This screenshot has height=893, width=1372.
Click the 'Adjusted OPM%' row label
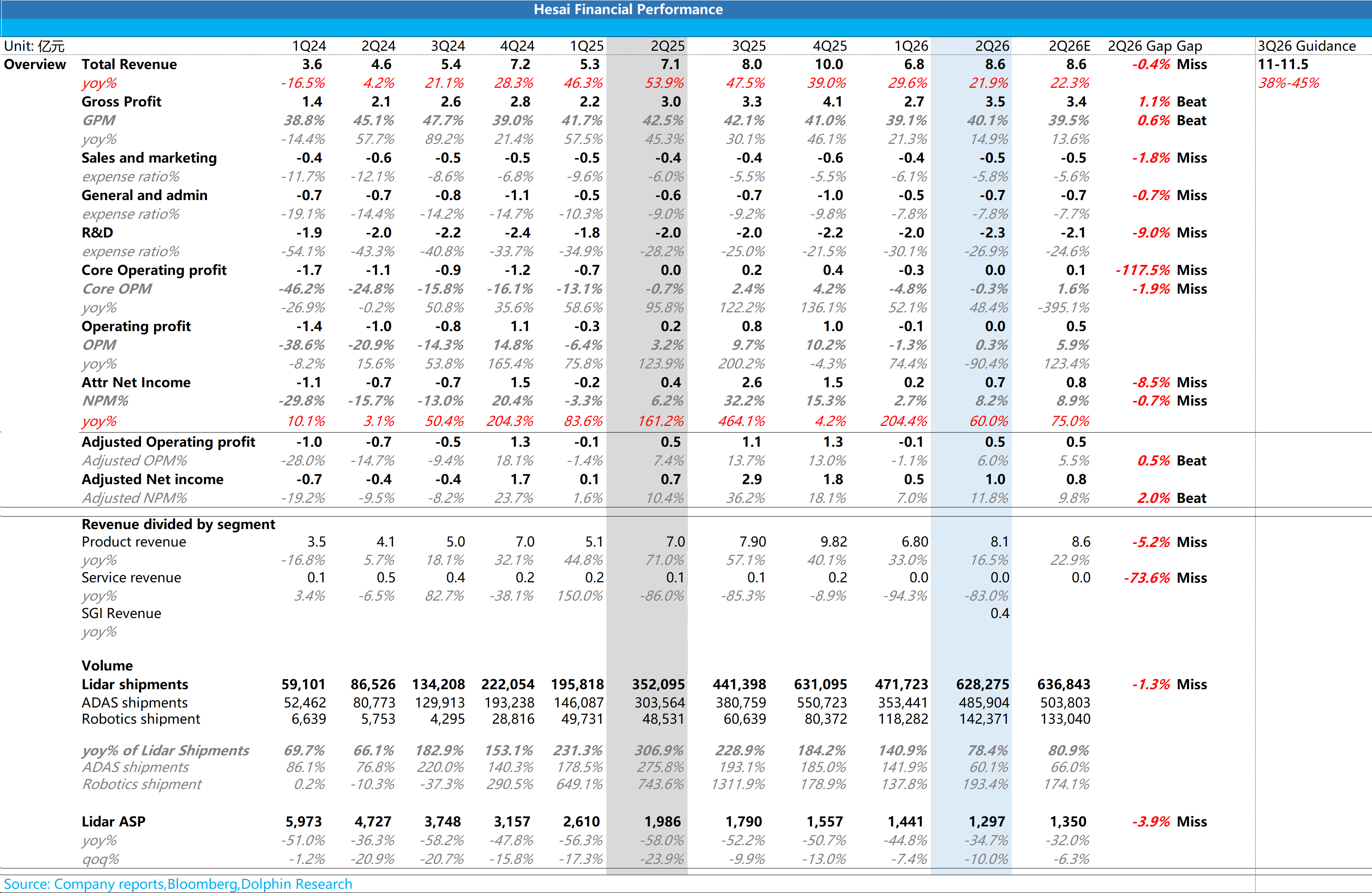coord(134,460)
